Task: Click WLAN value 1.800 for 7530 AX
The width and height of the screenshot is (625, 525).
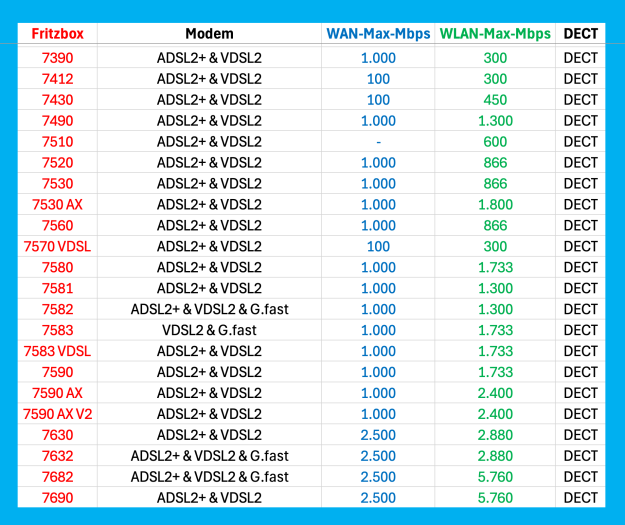Action: point(495,204)
